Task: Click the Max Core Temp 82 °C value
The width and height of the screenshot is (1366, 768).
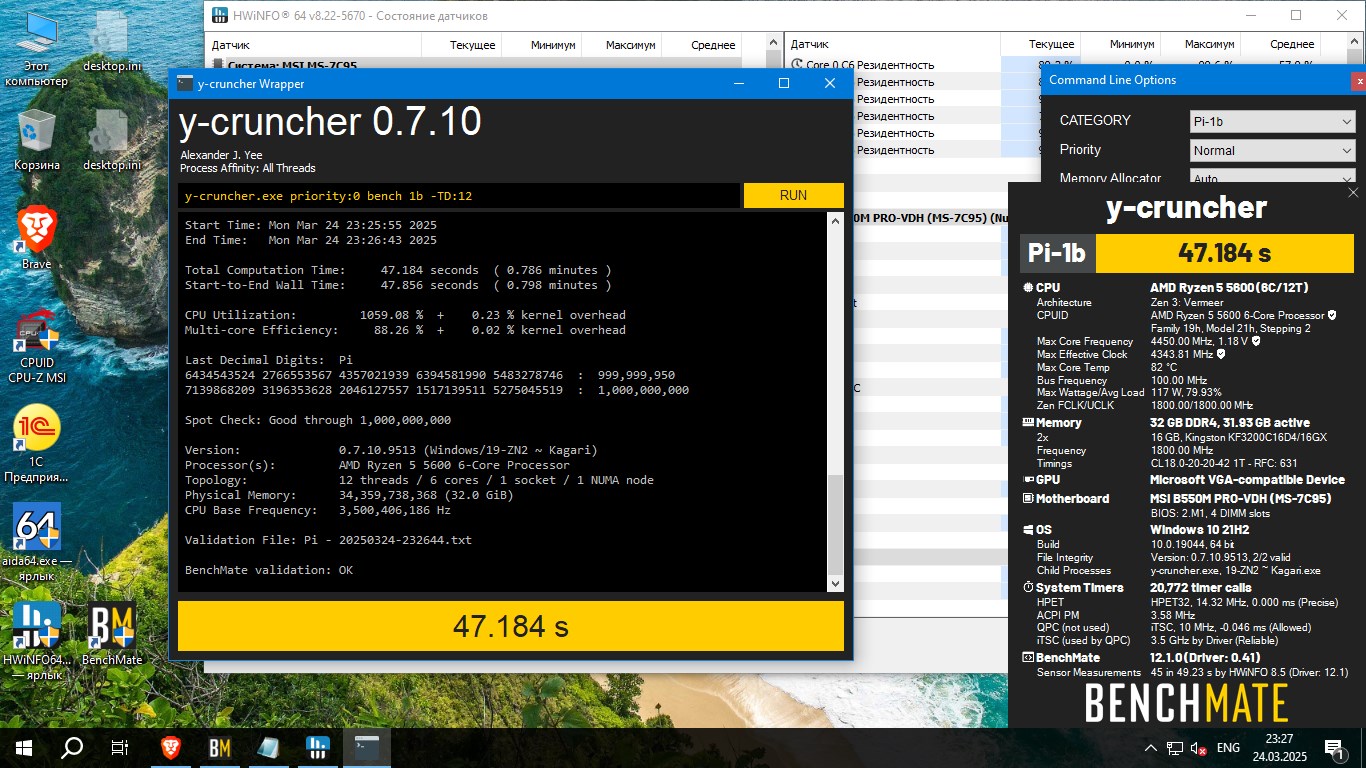Action: tap(1165, 367)
